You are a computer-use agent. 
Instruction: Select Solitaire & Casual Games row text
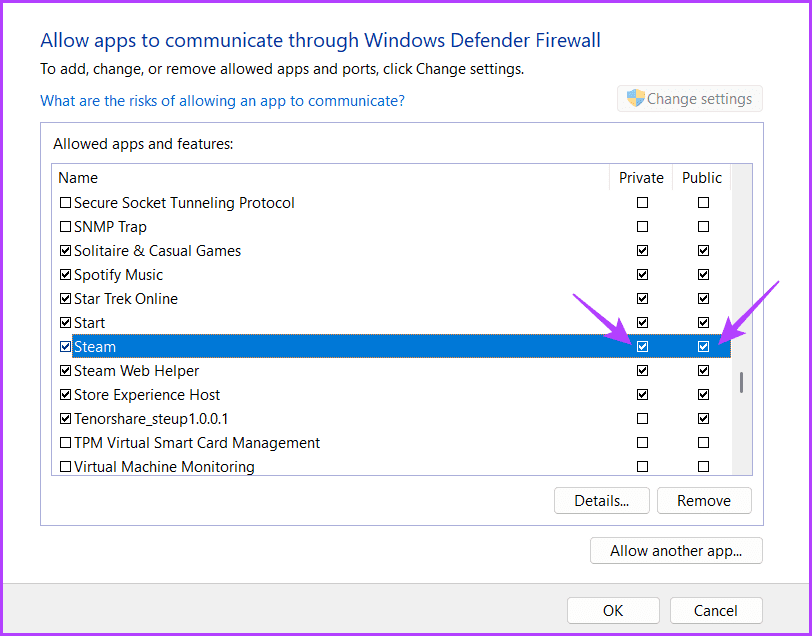click(157, 251)
